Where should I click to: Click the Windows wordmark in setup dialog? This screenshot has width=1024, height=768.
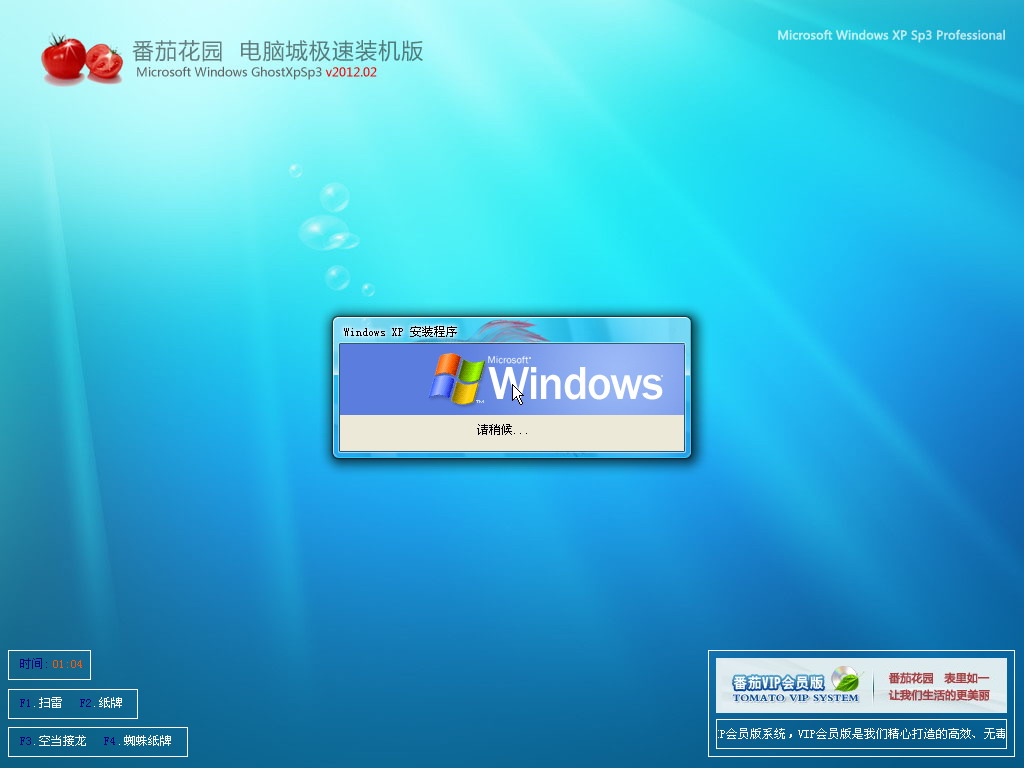pyautogui.click(x=575, y=383)
